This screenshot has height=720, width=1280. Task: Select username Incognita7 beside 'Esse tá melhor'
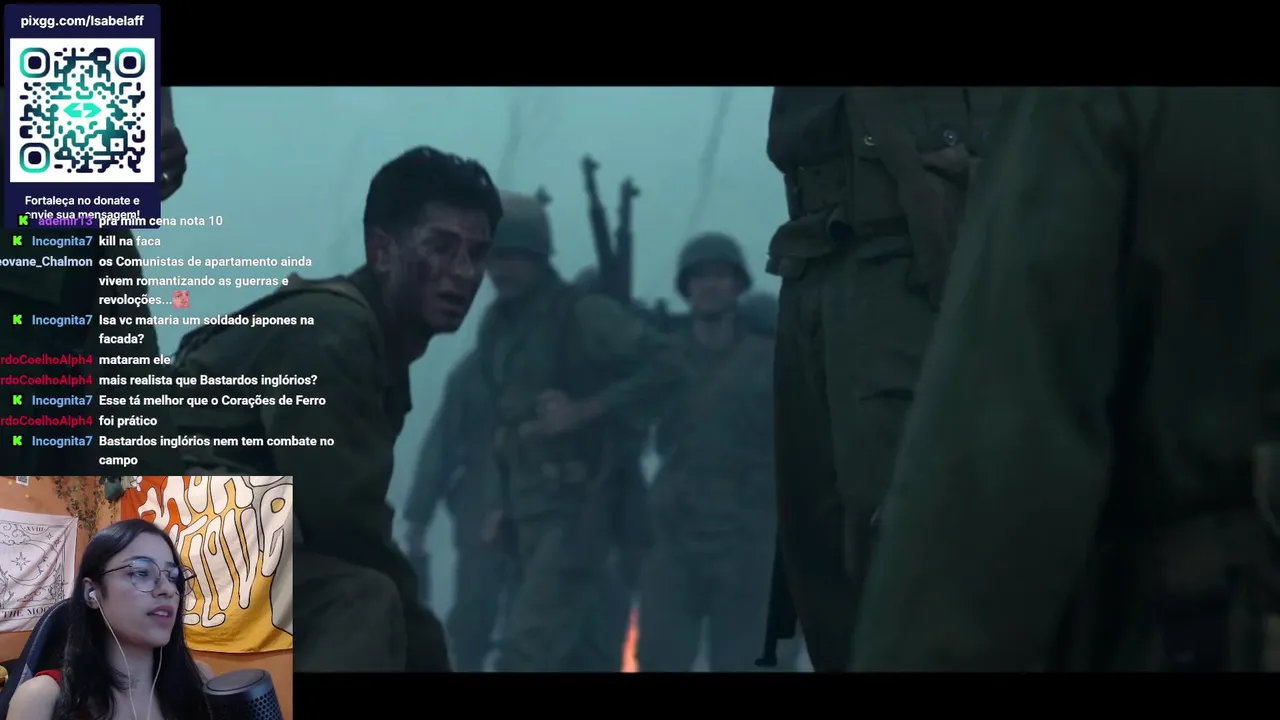click(62, 400)
